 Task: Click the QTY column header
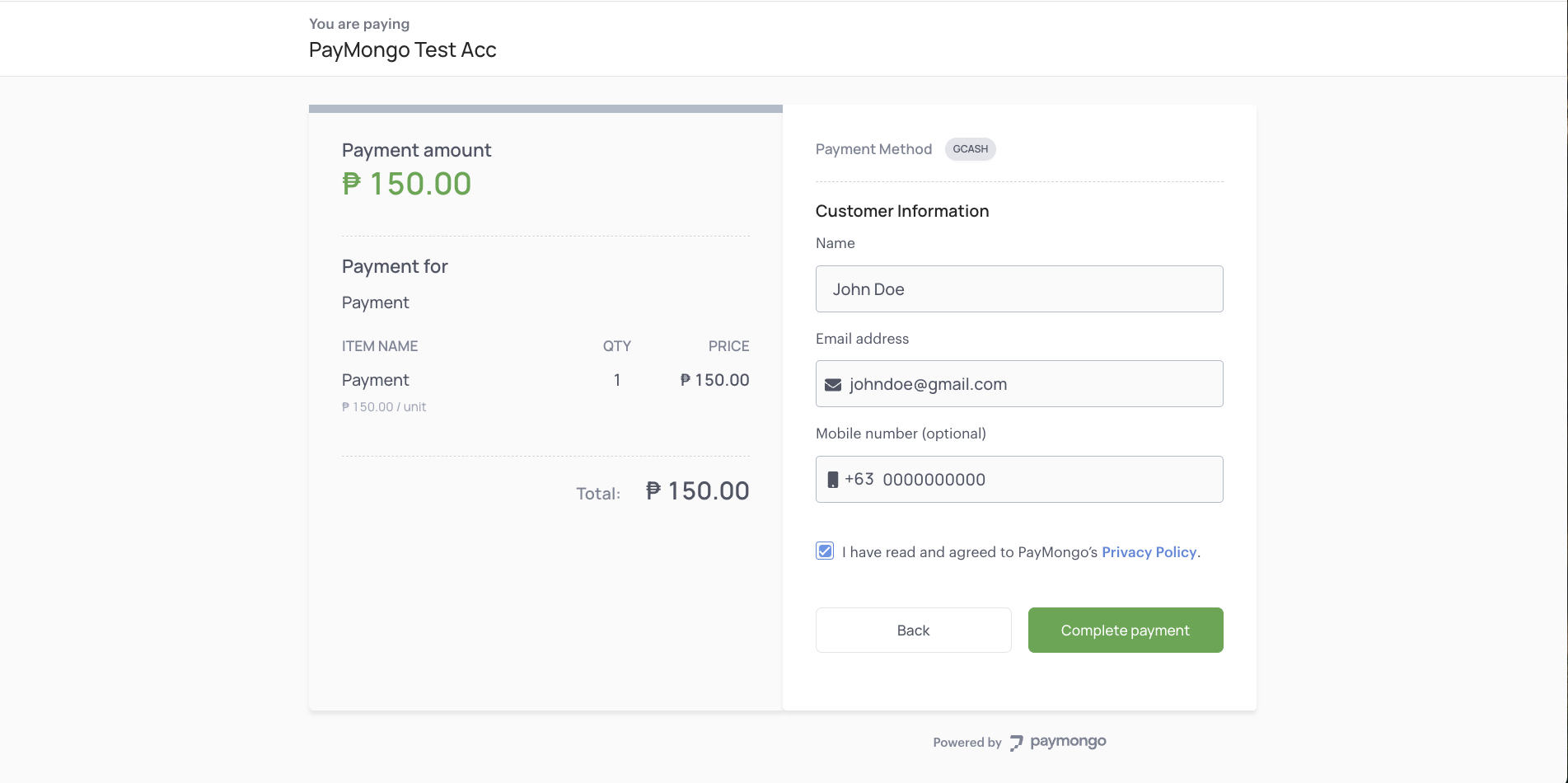point(616,346)
